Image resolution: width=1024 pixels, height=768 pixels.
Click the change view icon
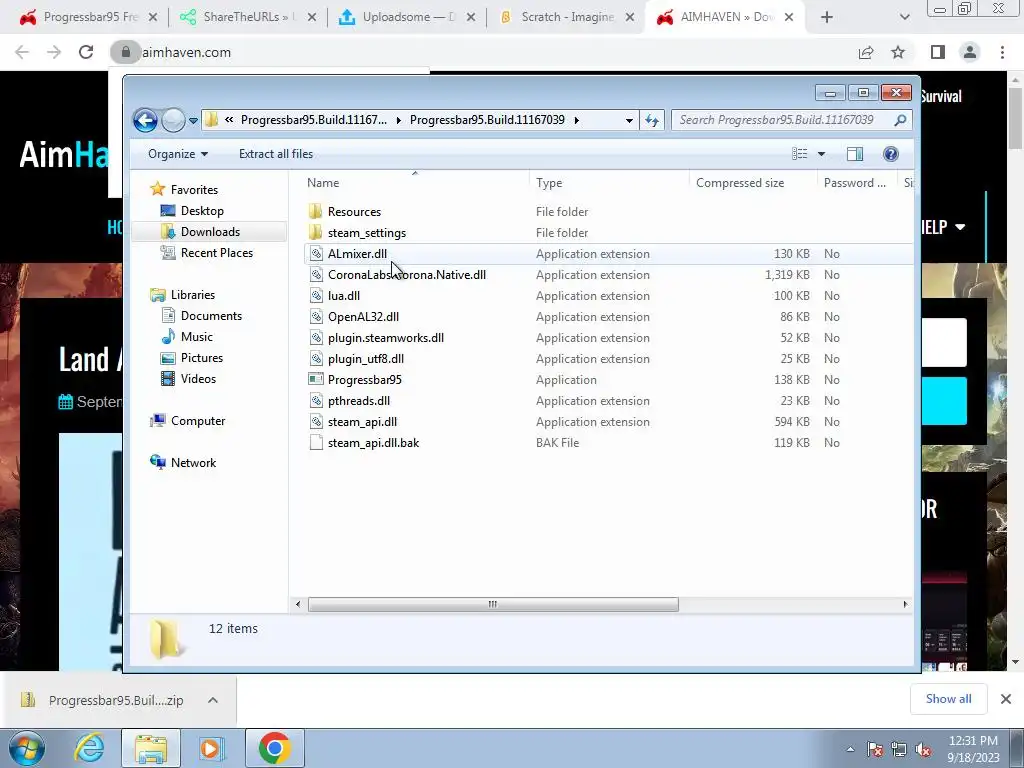pyautogui.click(x=800, y=154)
